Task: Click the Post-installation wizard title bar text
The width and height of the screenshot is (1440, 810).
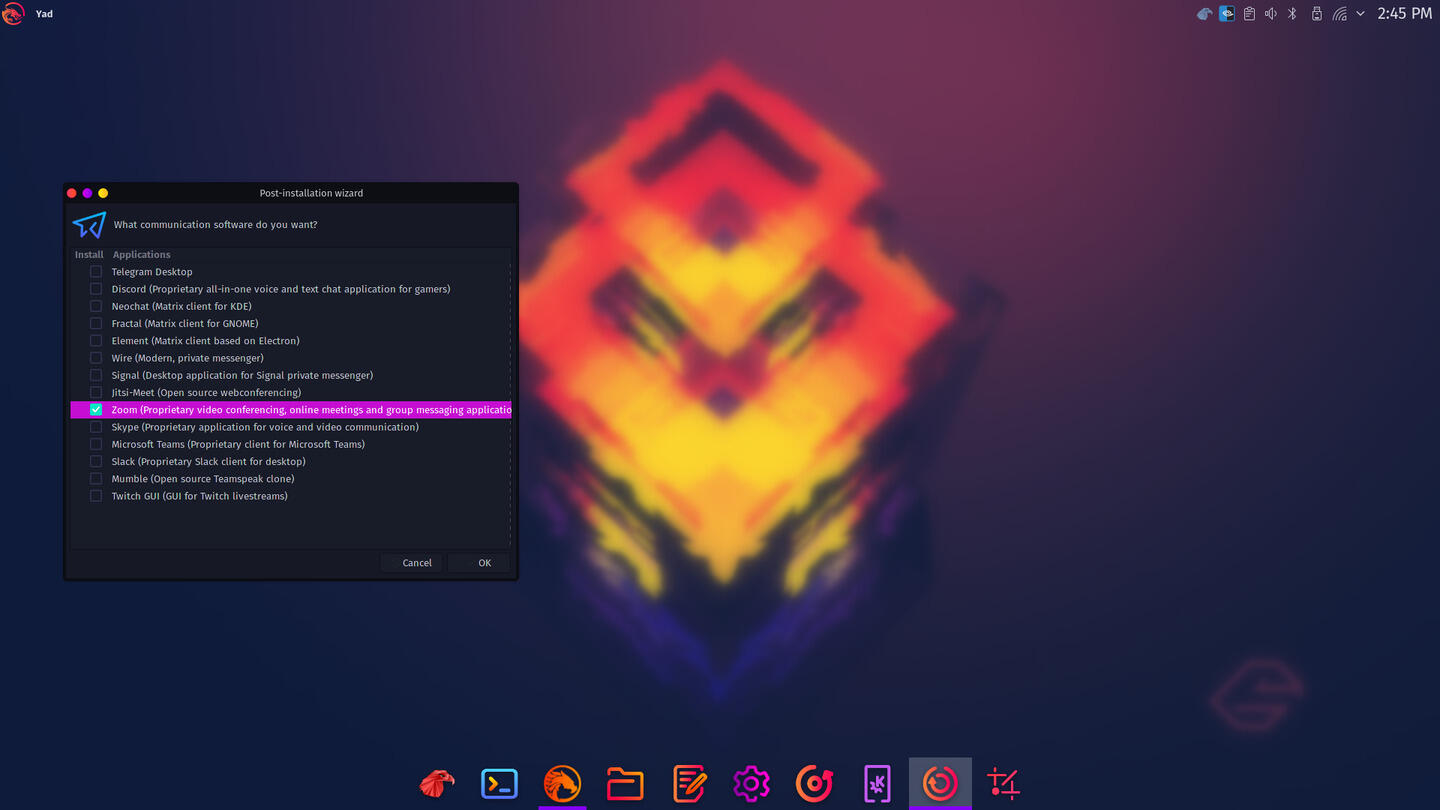Action: point(311,193)
